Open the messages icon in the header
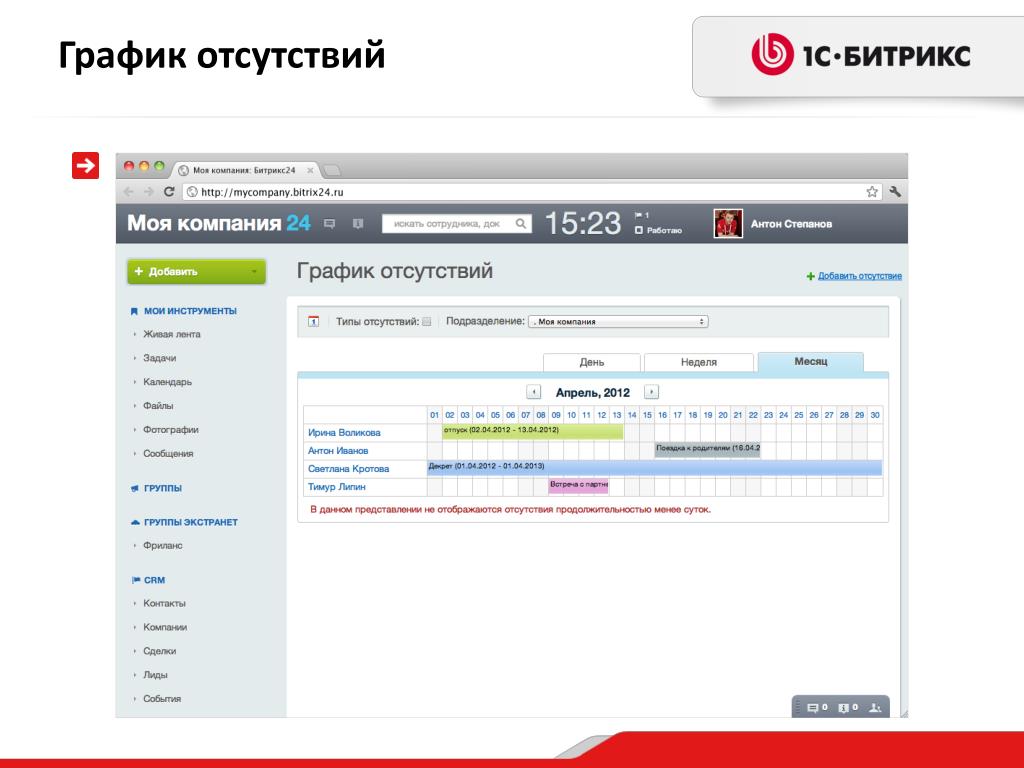 (329, 223)
